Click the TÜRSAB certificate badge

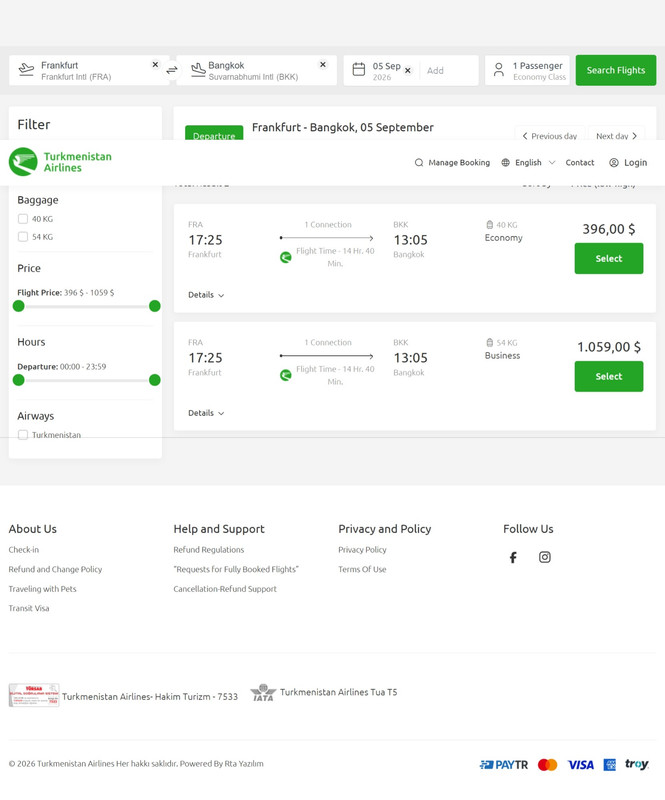tap(34, 695)
